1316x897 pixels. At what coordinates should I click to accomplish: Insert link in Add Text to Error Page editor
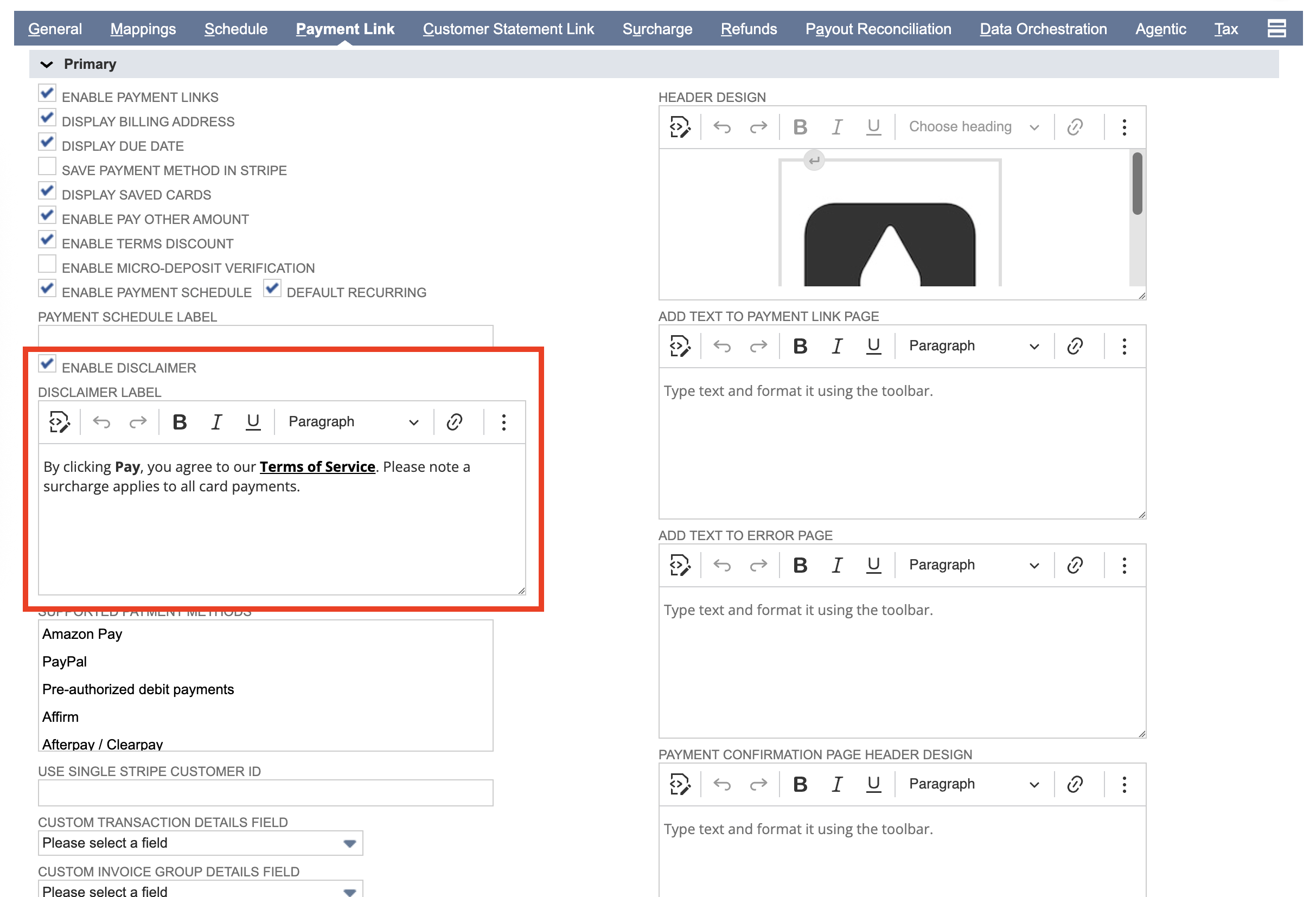1075,565
